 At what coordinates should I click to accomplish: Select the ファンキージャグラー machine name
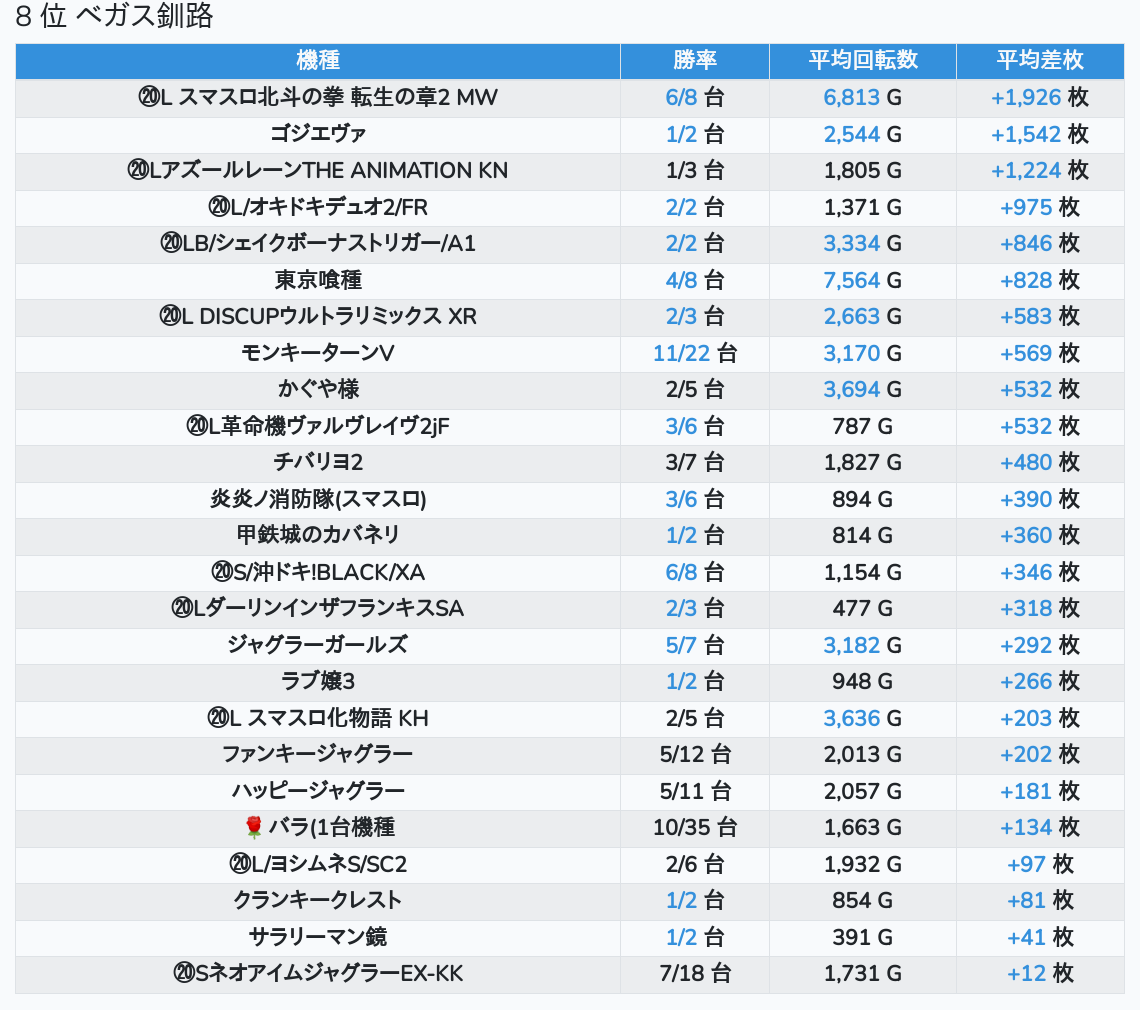click(318, 754)
